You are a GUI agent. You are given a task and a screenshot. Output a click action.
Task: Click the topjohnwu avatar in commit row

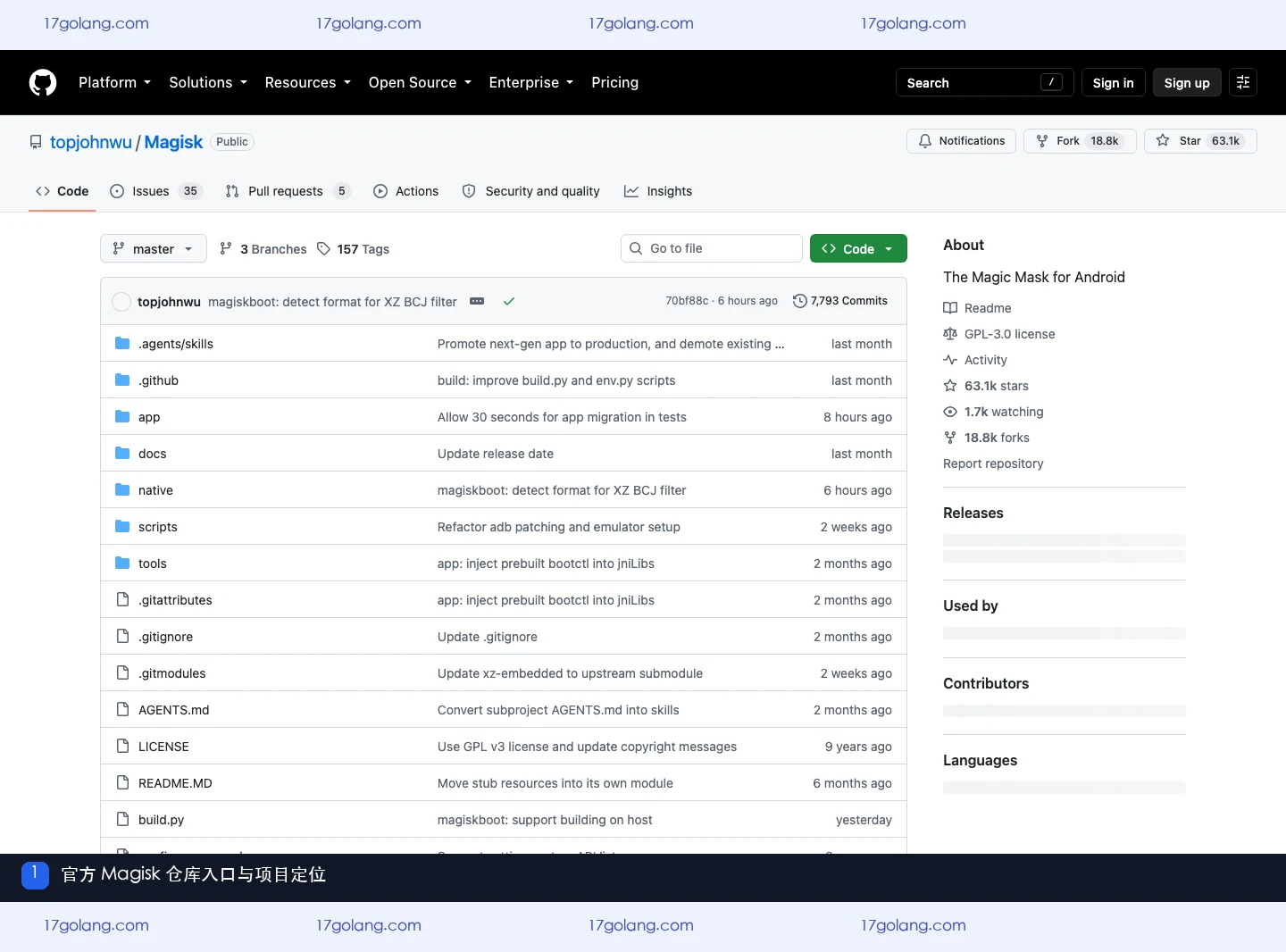click(121, 302)
